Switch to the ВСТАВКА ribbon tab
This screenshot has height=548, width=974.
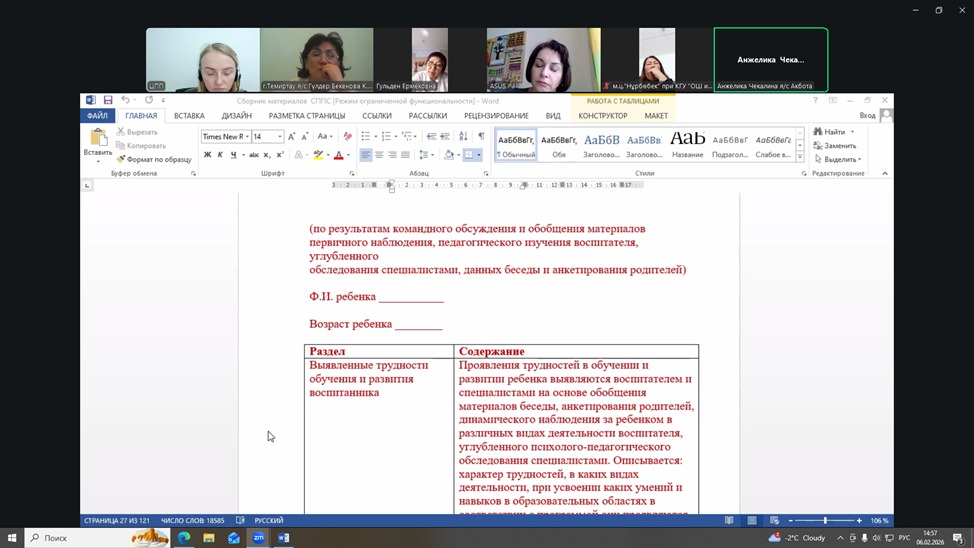point(189,116)
